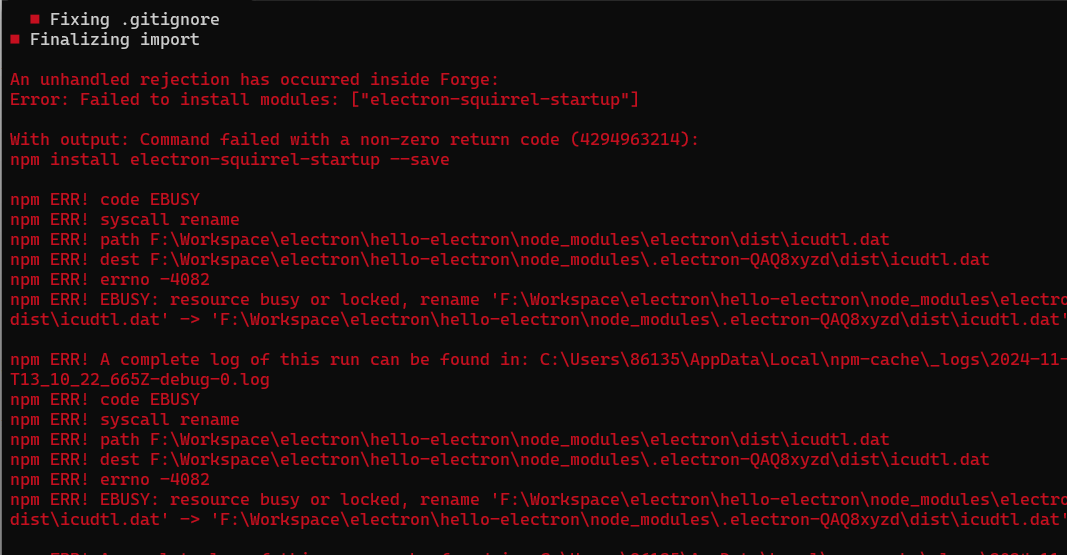Click the first 'npm ERR! code EBUSY' line
1067x555 pixels.
coord(105,199)
